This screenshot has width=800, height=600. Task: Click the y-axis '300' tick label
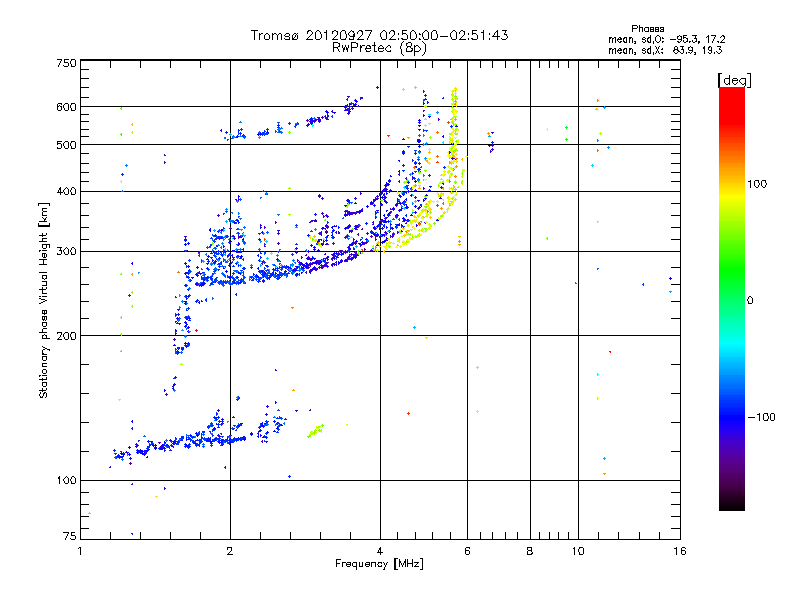point(66,252)
